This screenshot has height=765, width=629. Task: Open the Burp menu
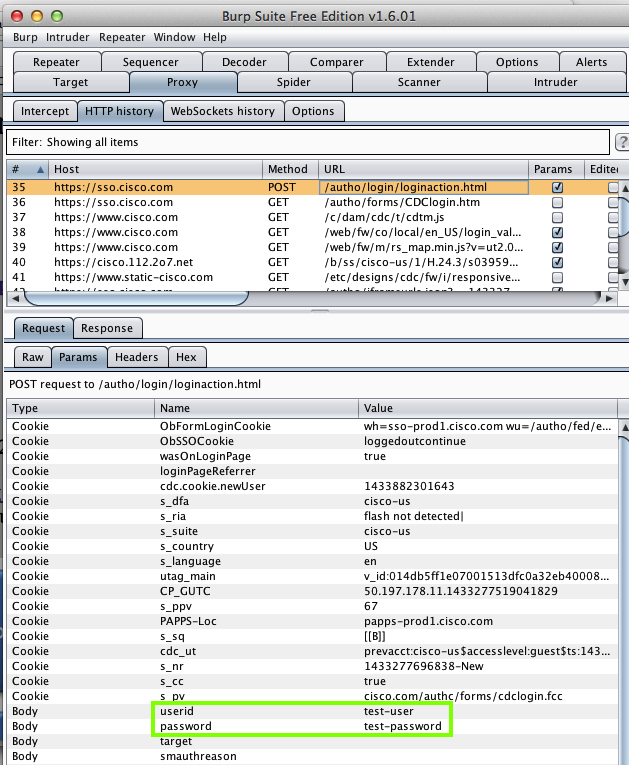point(25,37)
